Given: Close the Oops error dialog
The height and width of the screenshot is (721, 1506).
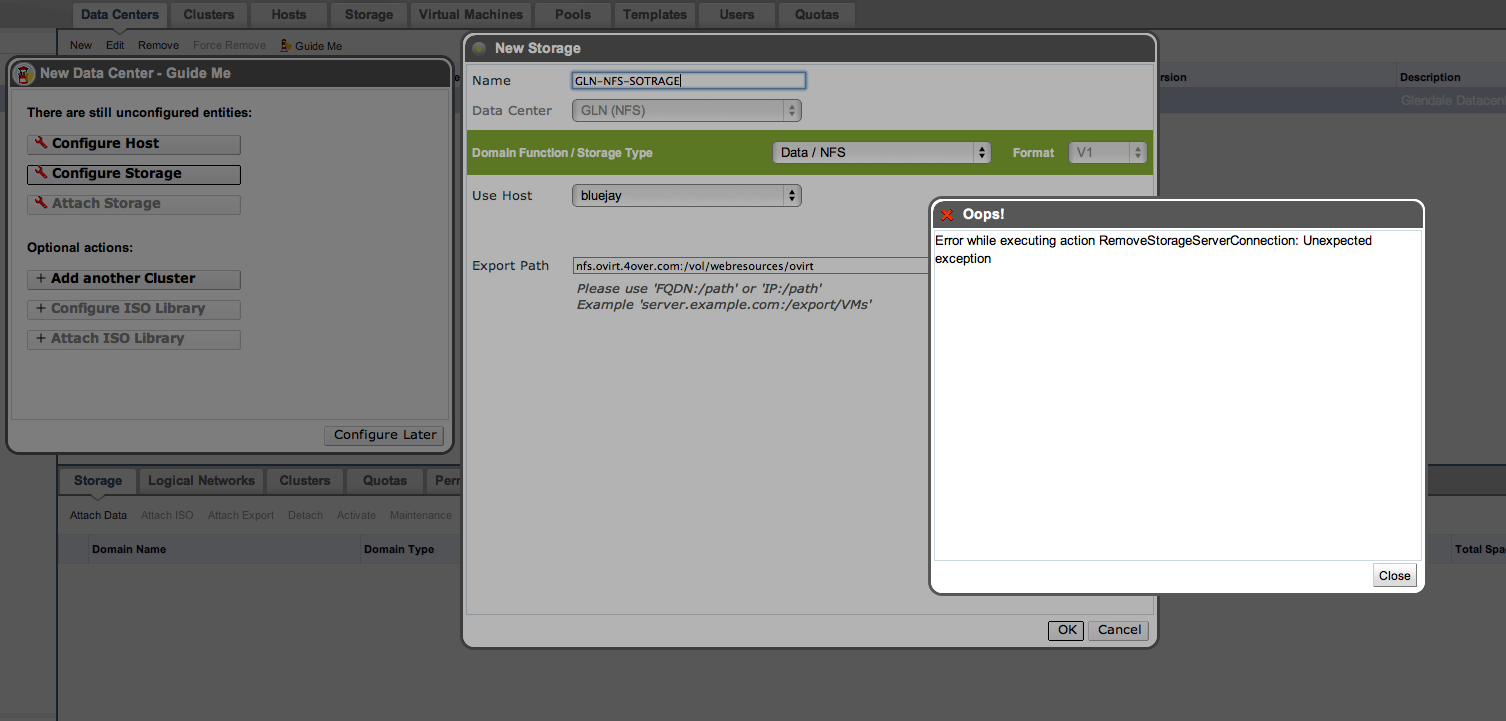Looking at the screenshot, I should [1394, 576].
